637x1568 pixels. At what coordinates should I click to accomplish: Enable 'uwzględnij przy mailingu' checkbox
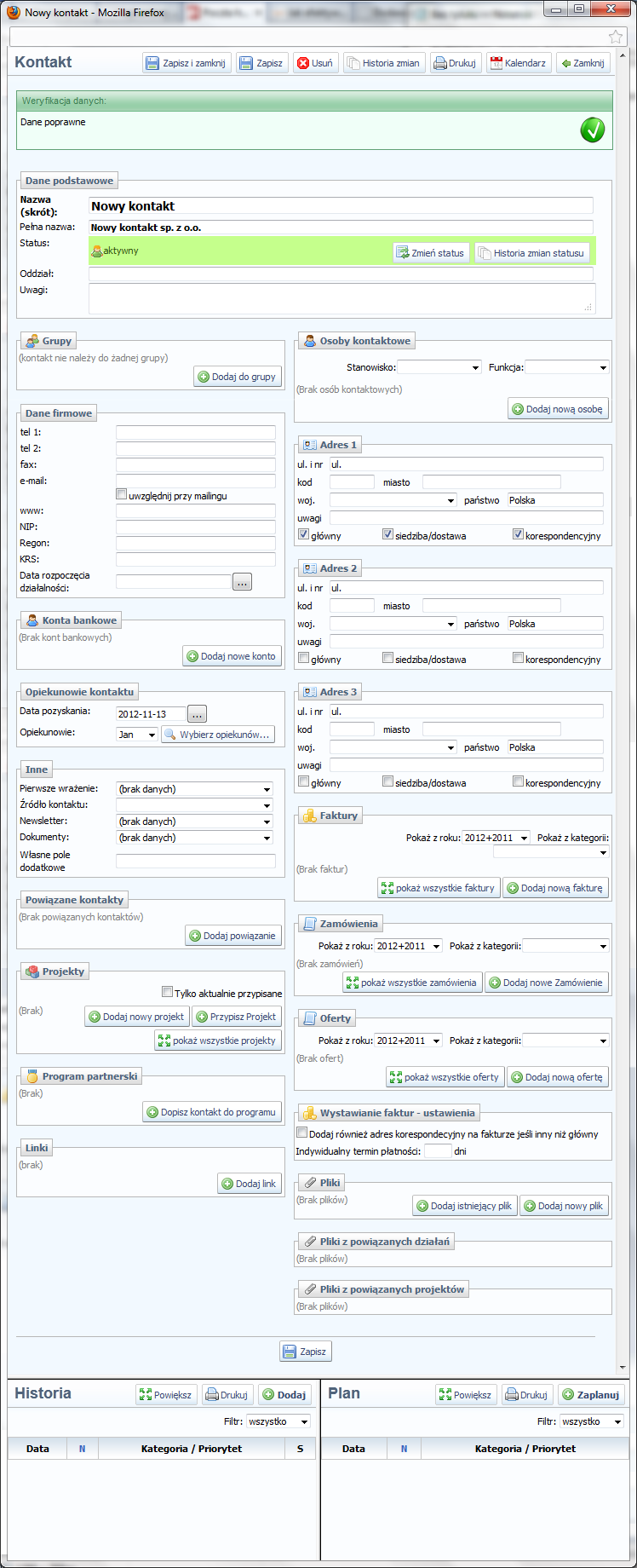tap(122, 494)
